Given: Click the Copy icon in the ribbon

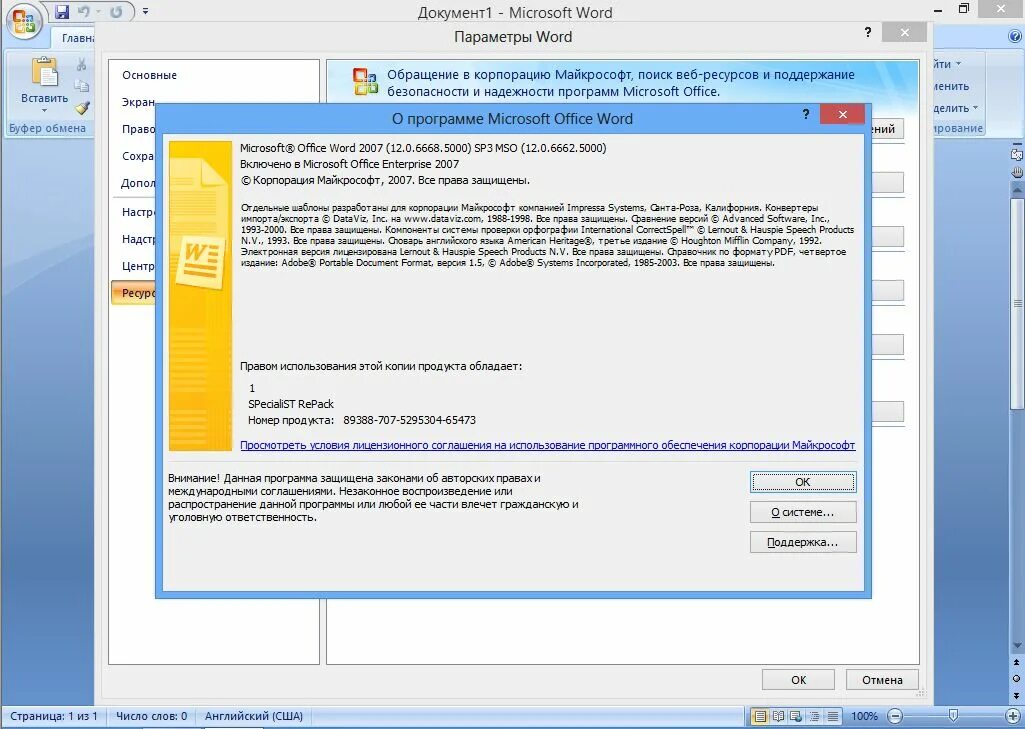Looking at the screenshot, I should [x=82, y=86].
